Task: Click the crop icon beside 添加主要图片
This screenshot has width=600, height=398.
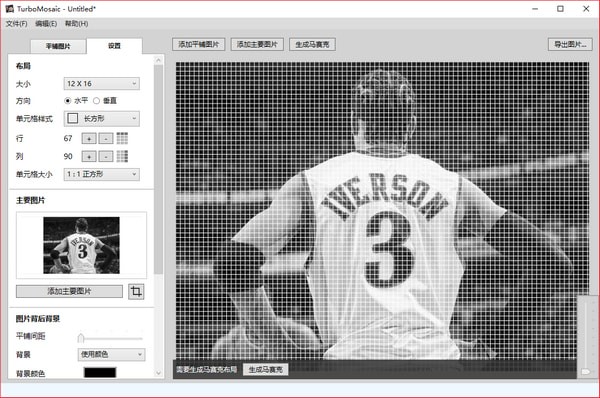Action: [x=136, y=292]
